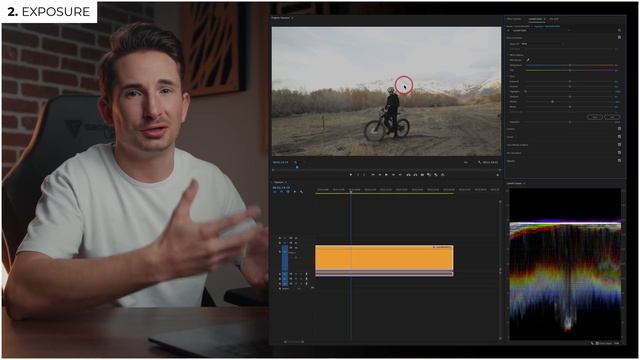
Task: Select the Effect Controls panel tab
Action: pyautogui.click(x=514, y=19)
